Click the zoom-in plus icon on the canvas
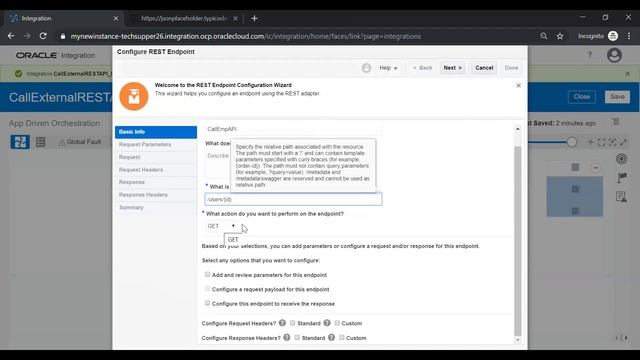The width and height of the screenshot is (640, 360). point(590,142)
